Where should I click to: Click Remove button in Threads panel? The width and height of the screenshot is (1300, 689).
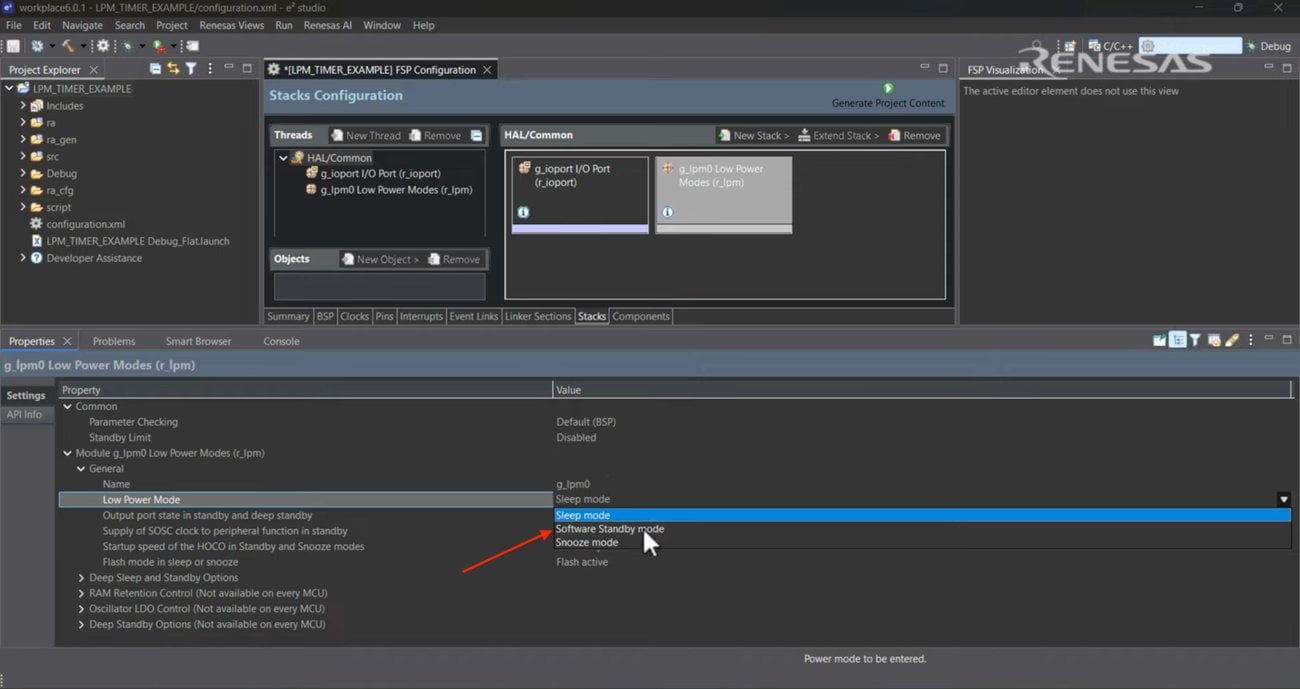(435, 135)
